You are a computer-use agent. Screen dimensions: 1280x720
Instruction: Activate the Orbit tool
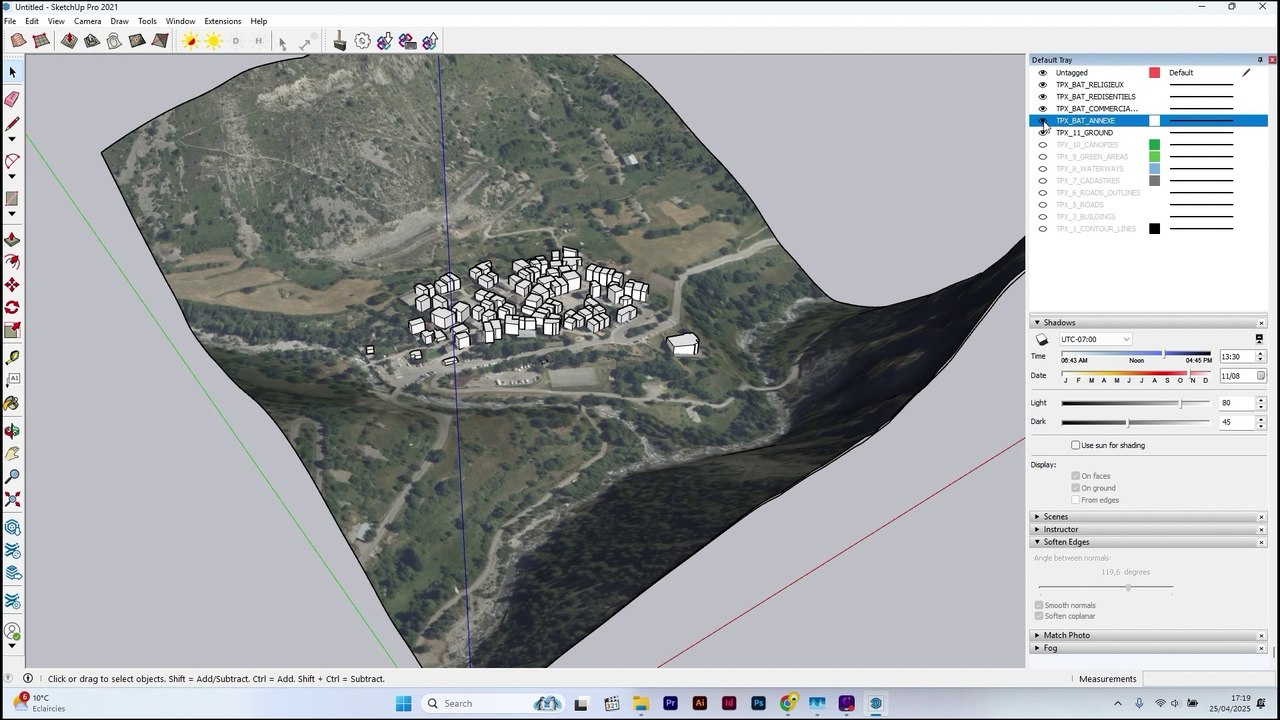click(12, 431)
